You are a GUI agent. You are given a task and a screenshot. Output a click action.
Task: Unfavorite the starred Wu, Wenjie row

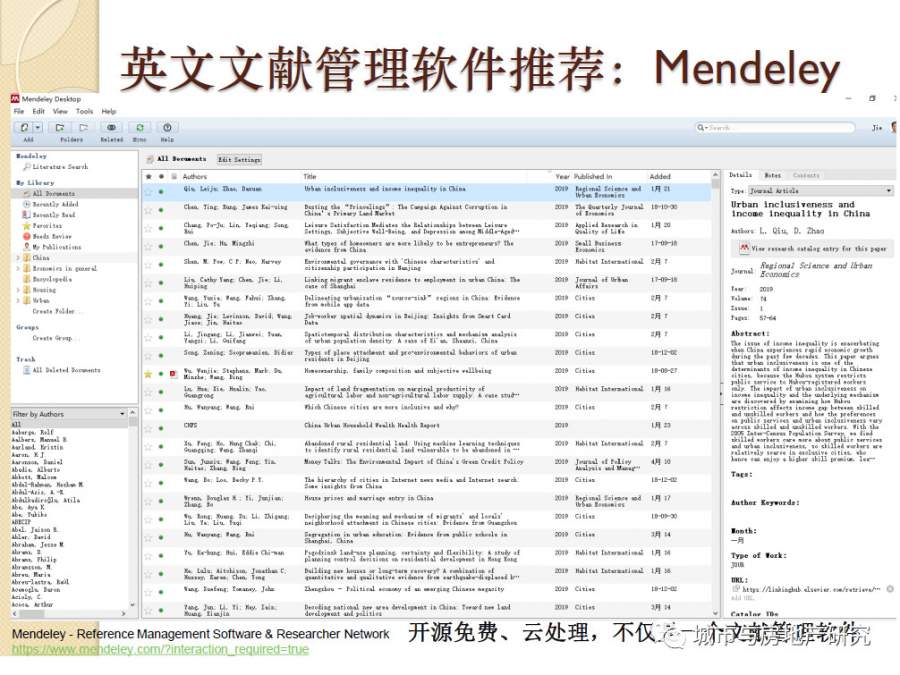[149, 374]
